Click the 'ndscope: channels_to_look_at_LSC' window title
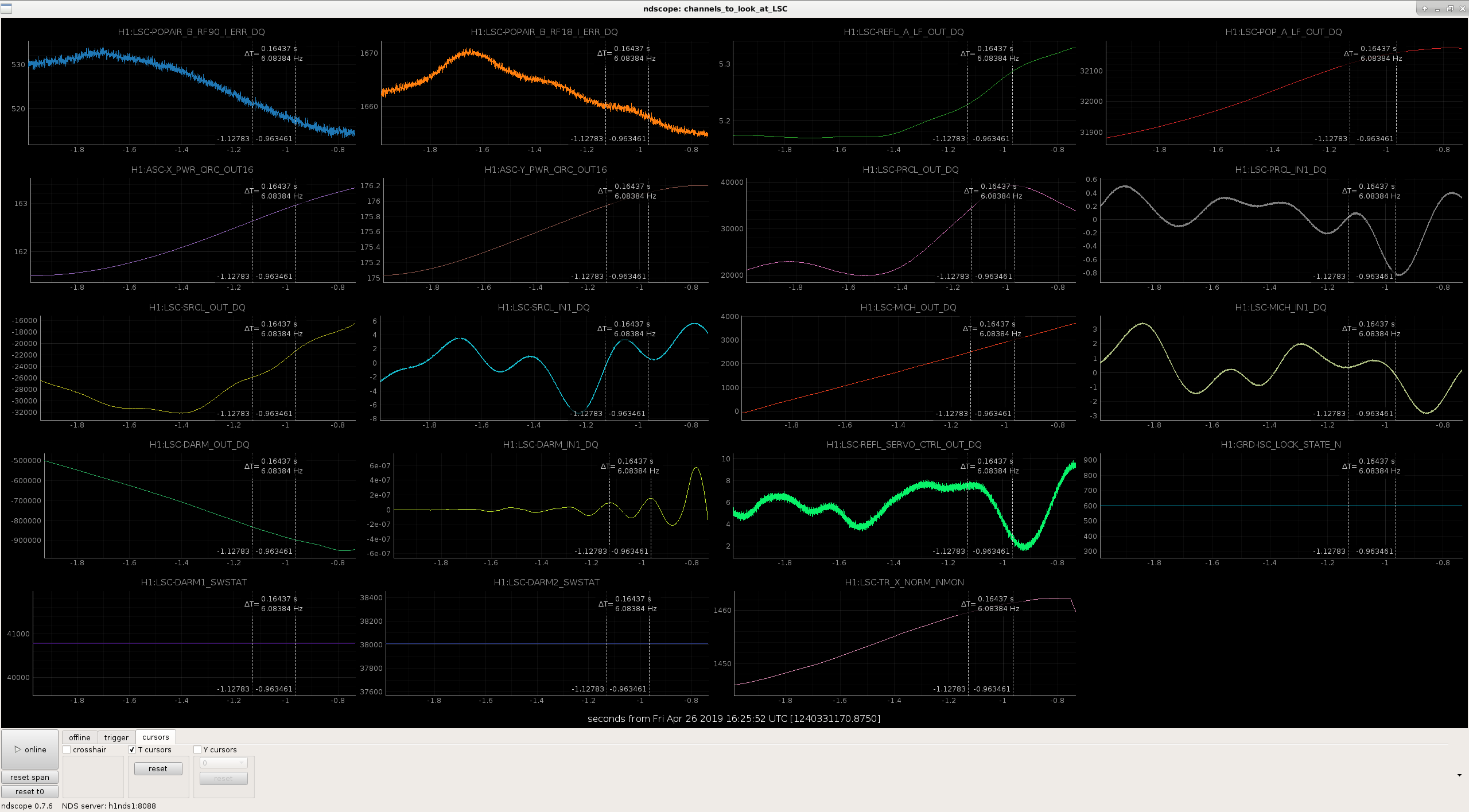The height and width of the screenshot is (812, 1469). [716, 9]
